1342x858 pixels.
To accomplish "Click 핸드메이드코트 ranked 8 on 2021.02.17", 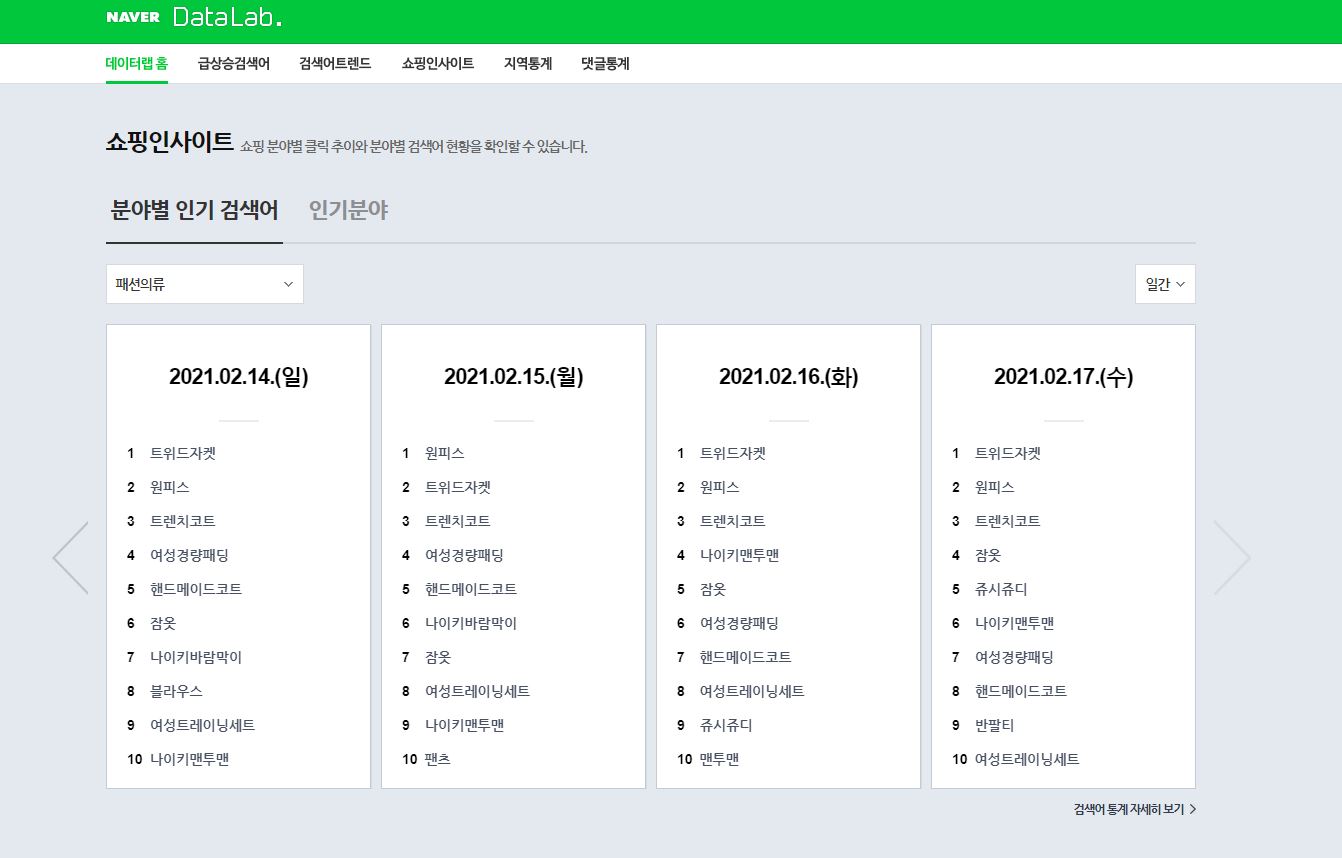I will (1021, 691).
